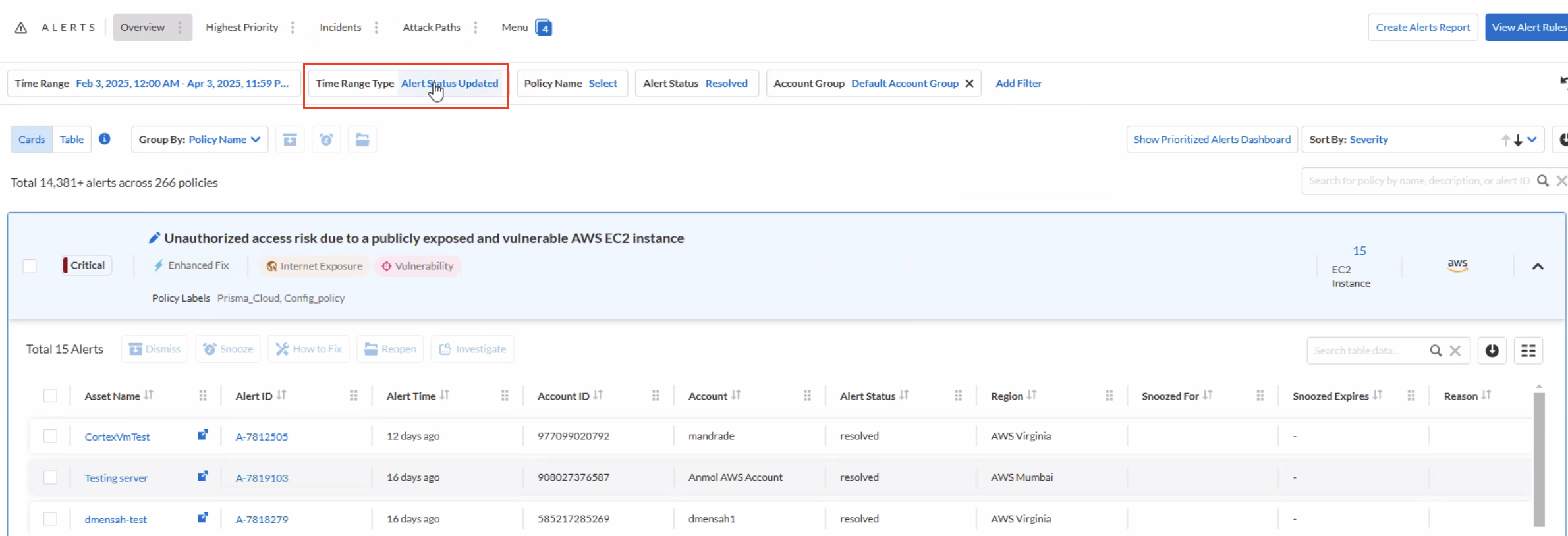Open the column picker icon
Image resolution: width=1568 pixels, height=536 pixels.
click(1528, 350)
